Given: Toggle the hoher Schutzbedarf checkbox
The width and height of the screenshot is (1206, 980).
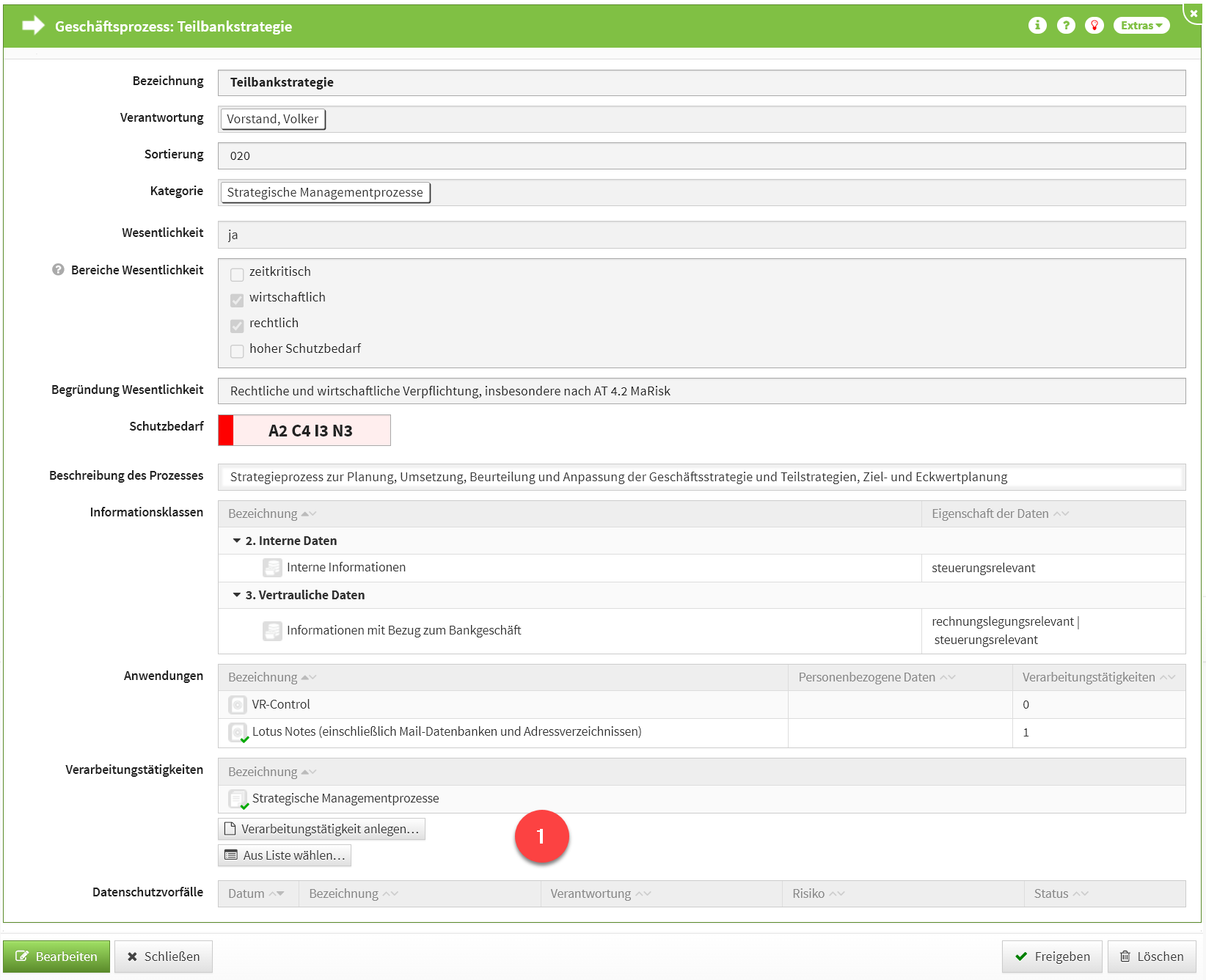Looking at the screenshot, I should 237,351.
